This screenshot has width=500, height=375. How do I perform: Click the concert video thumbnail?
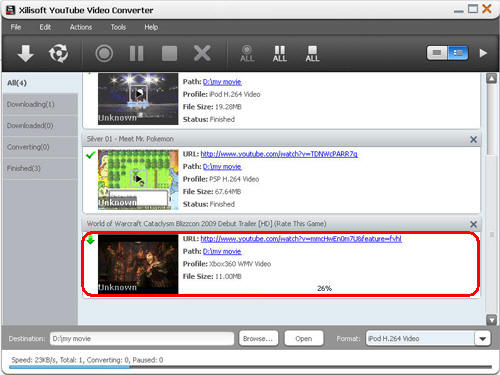138,99
